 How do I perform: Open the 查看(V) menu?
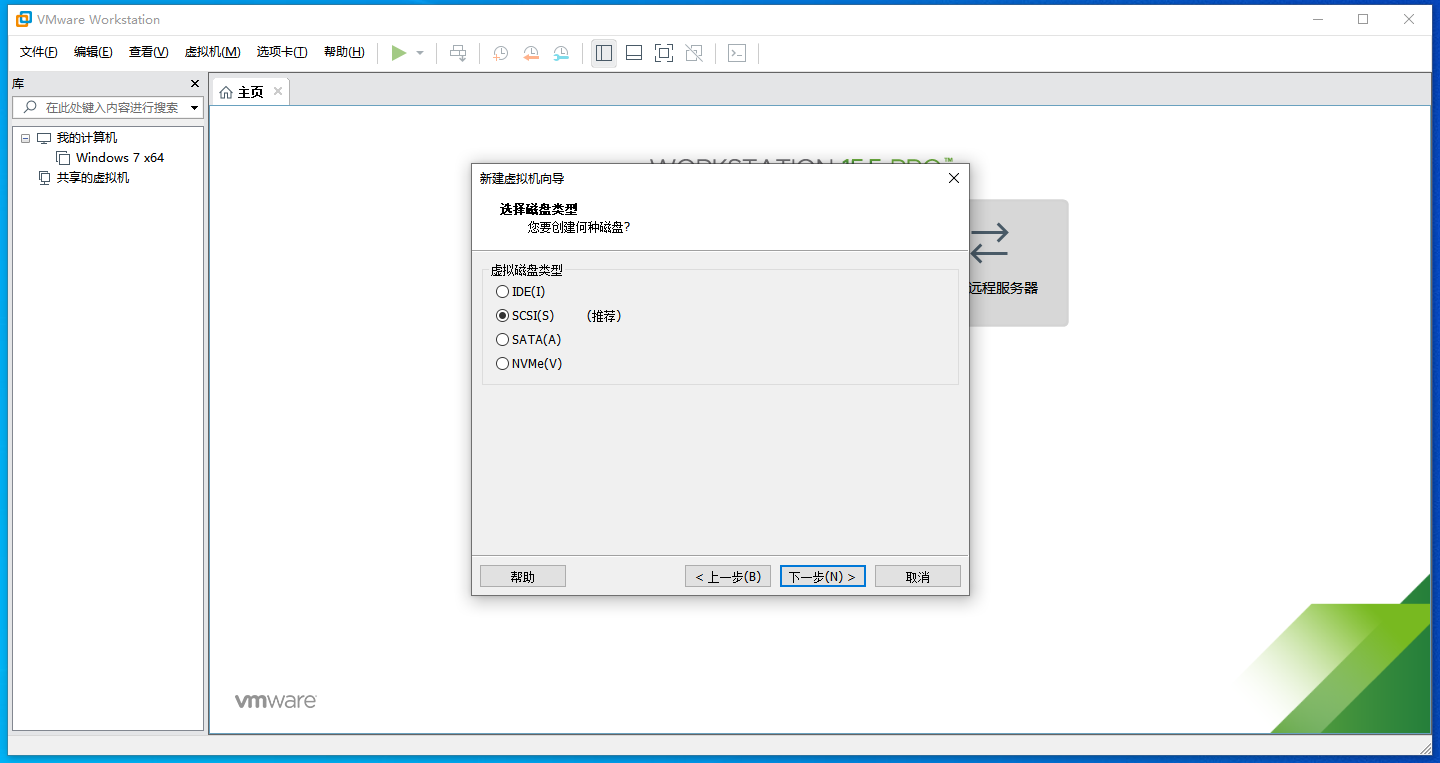tap(148, 52)
